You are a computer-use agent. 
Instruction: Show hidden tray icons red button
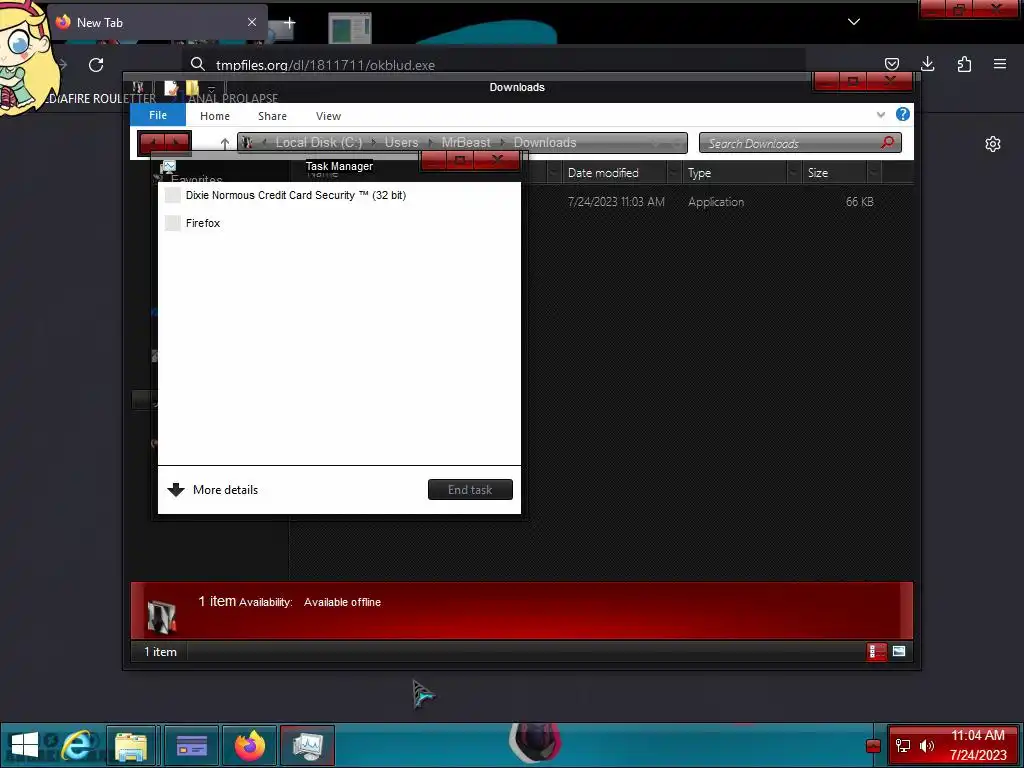point(873,746)
